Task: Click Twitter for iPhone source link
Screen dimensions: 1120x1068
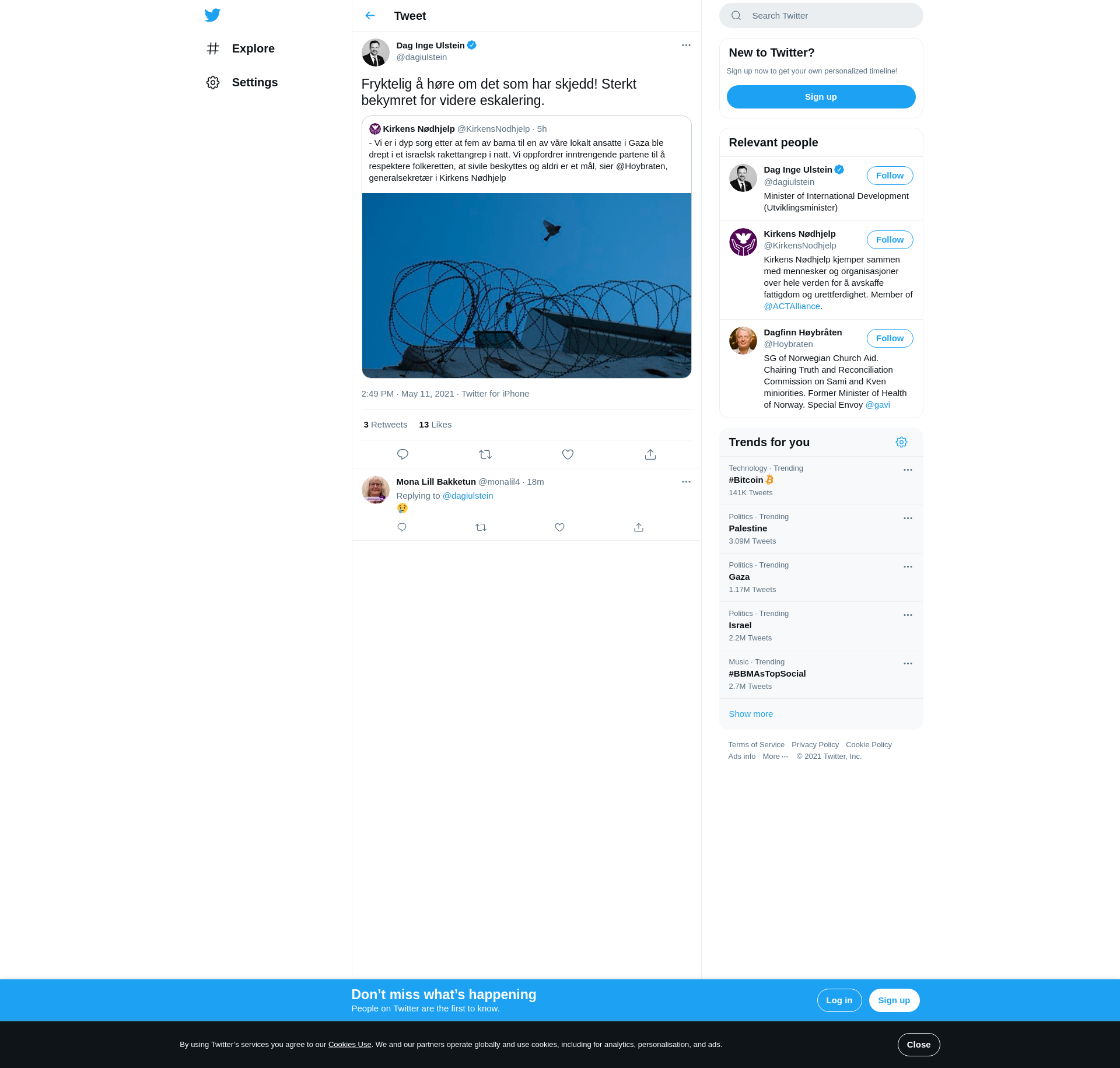Action: click(x=495, y=394)
